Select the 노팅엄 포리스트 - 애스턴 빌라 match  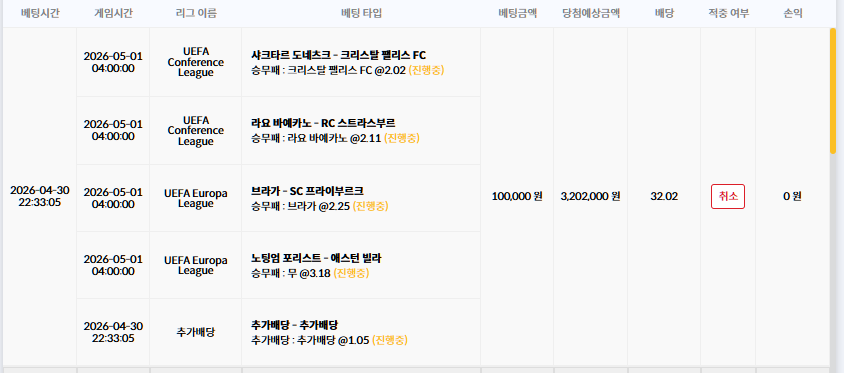(x=316, y=258)
